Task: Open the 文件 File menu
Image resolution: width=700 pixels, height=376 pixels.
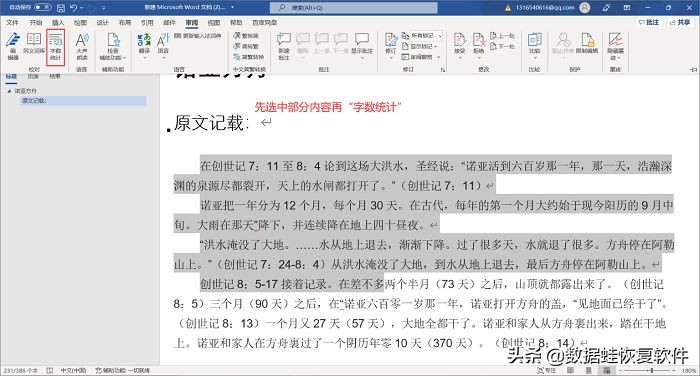Action: [x=12, y=22]
